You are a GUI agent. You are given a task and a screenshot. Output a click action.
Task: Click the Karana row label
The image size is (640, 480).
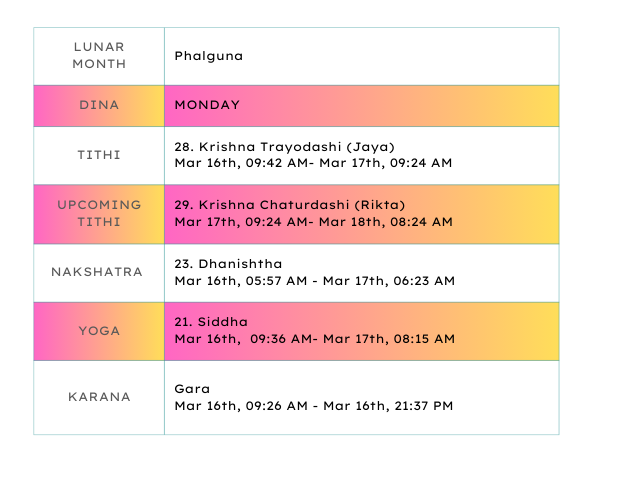99,397
